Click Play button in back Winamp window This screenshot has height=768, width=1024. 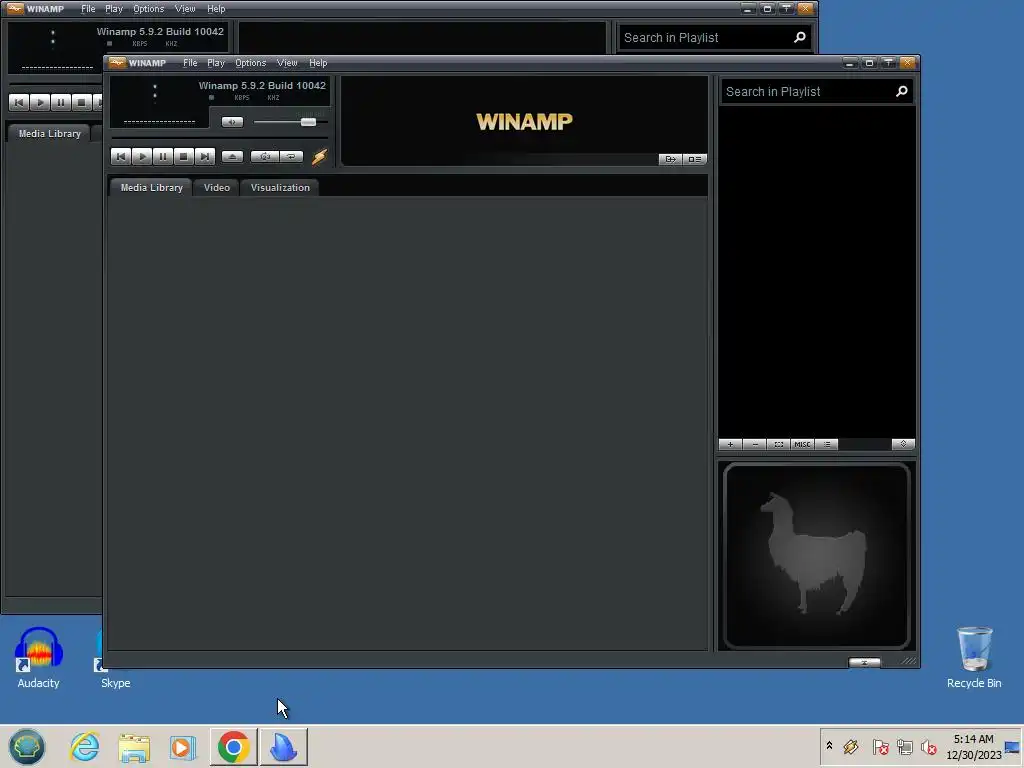tap(40, 103)
